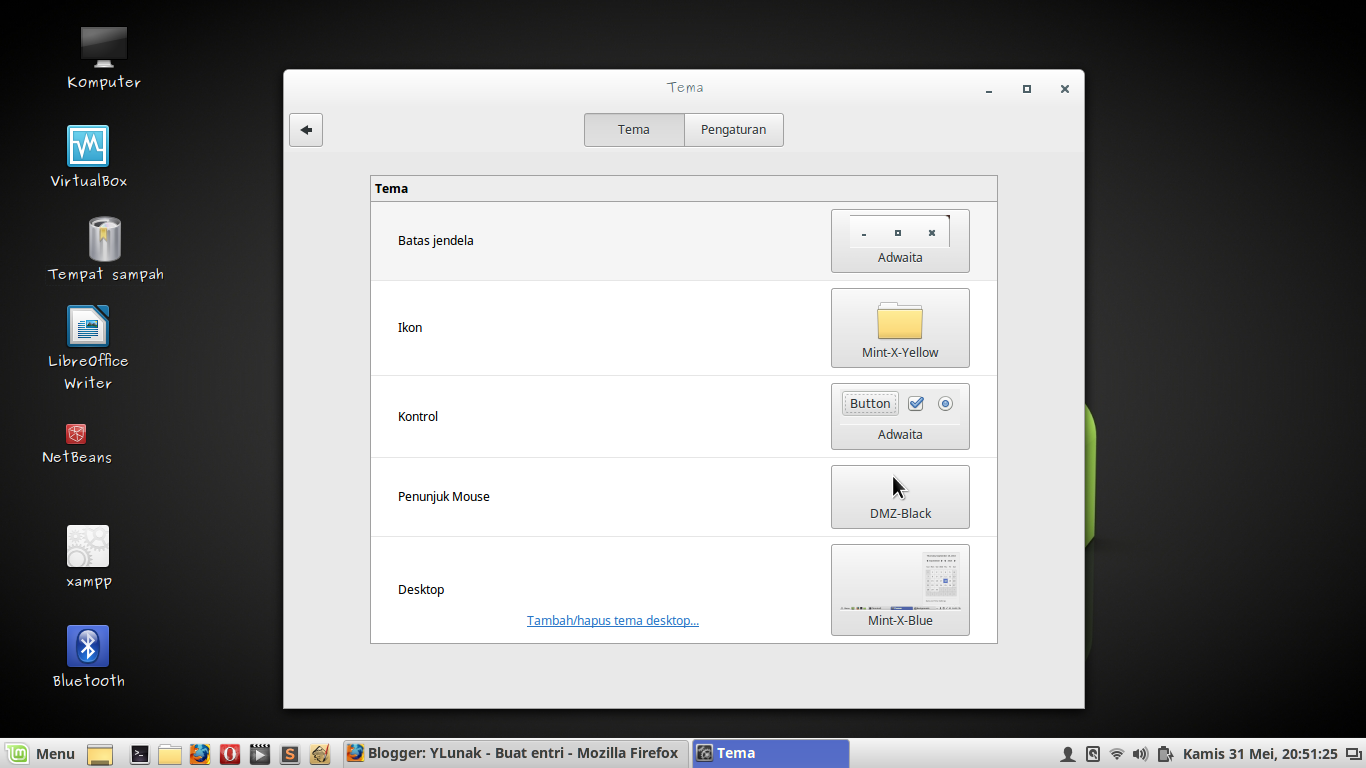Open Tambah/hapus tema desktop link
This screenshot has width=1366, height=768.
point(612,620)
